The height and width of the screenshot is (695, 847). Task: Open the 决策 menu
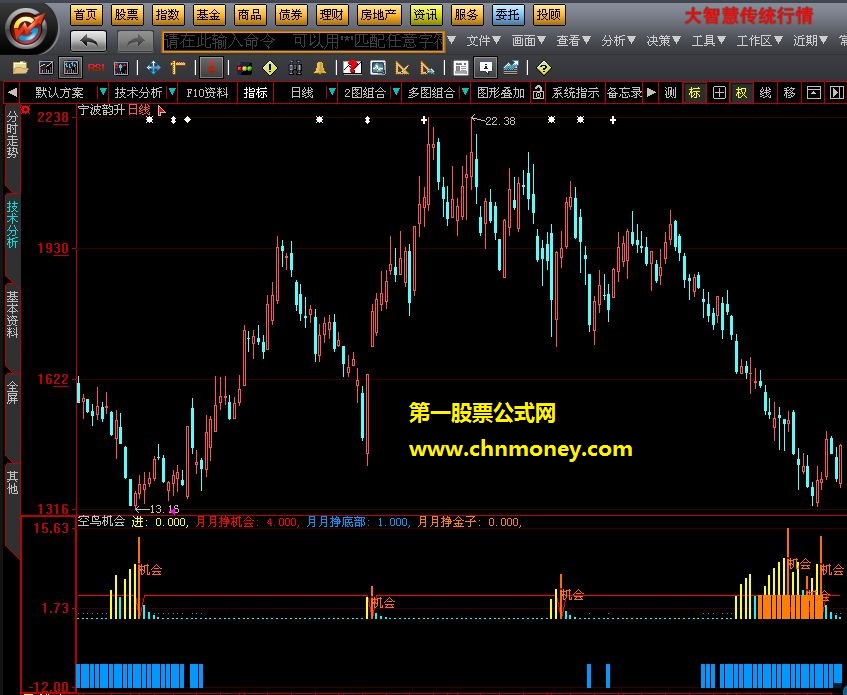(664, 41)
